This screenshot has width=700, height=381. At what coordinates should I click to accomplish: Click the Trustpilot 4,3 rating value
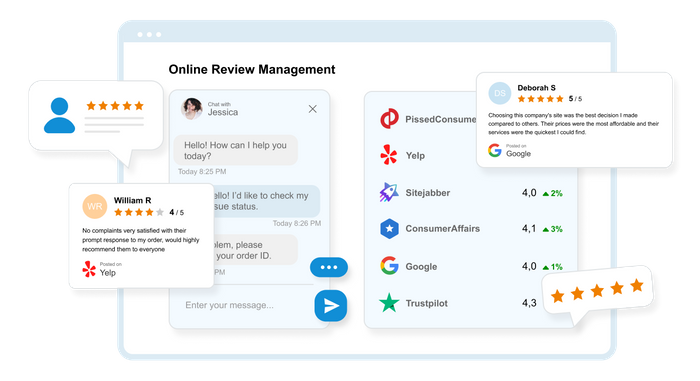click(529, 303)
